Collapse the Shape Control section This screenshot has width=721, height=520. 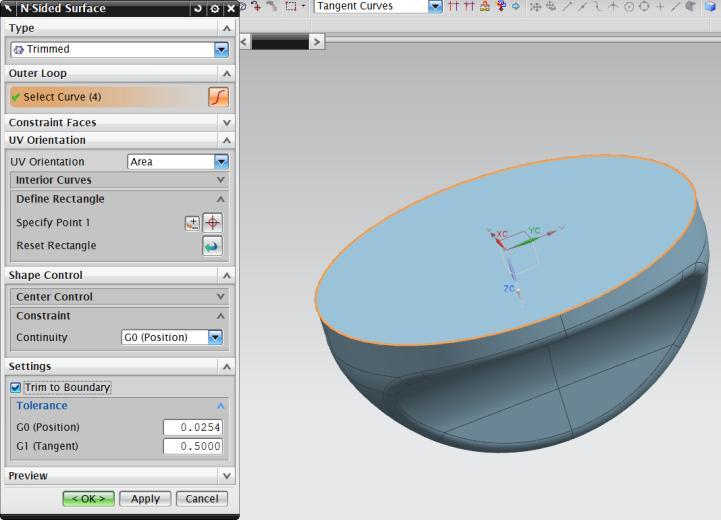click(226, 275)
